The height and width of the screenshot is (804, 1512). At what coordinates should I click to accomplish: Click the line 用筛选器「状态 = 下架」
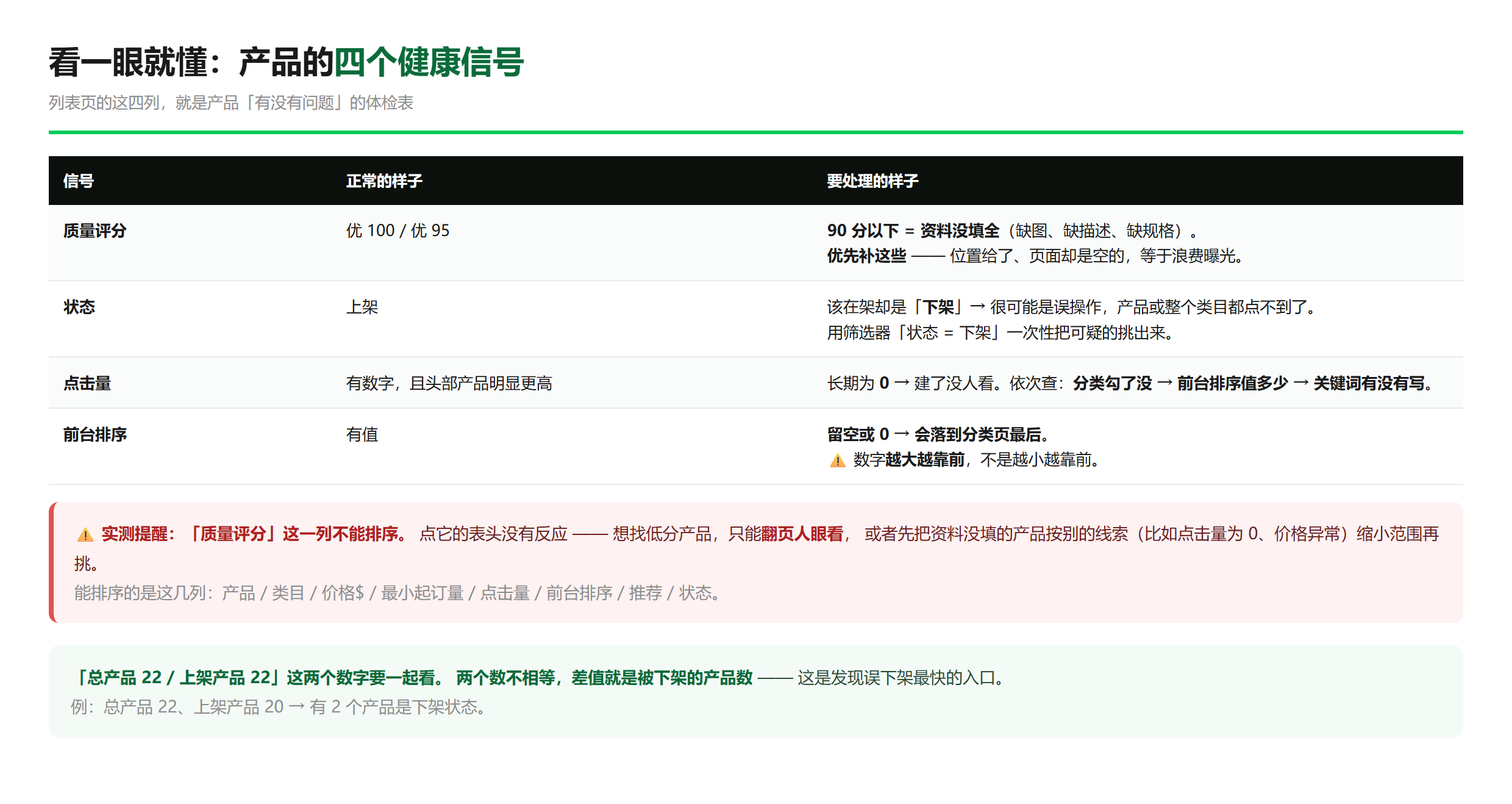coord(1000,332)
